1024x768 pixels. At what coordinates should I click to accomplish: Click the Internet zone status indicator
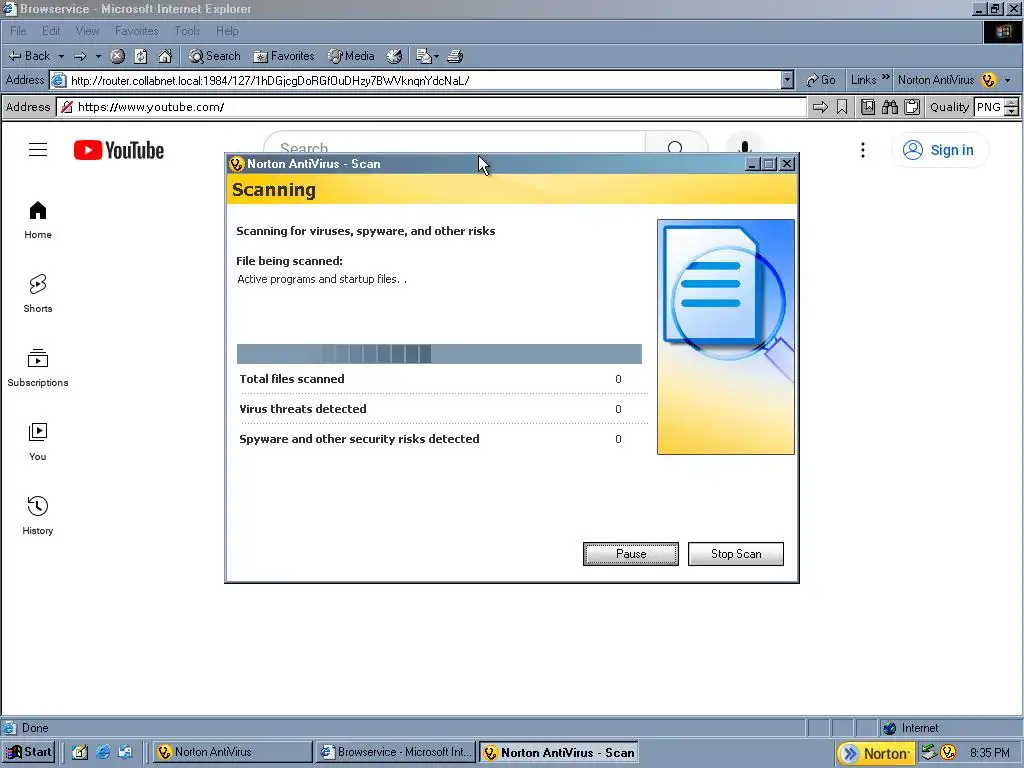point(911,728)
